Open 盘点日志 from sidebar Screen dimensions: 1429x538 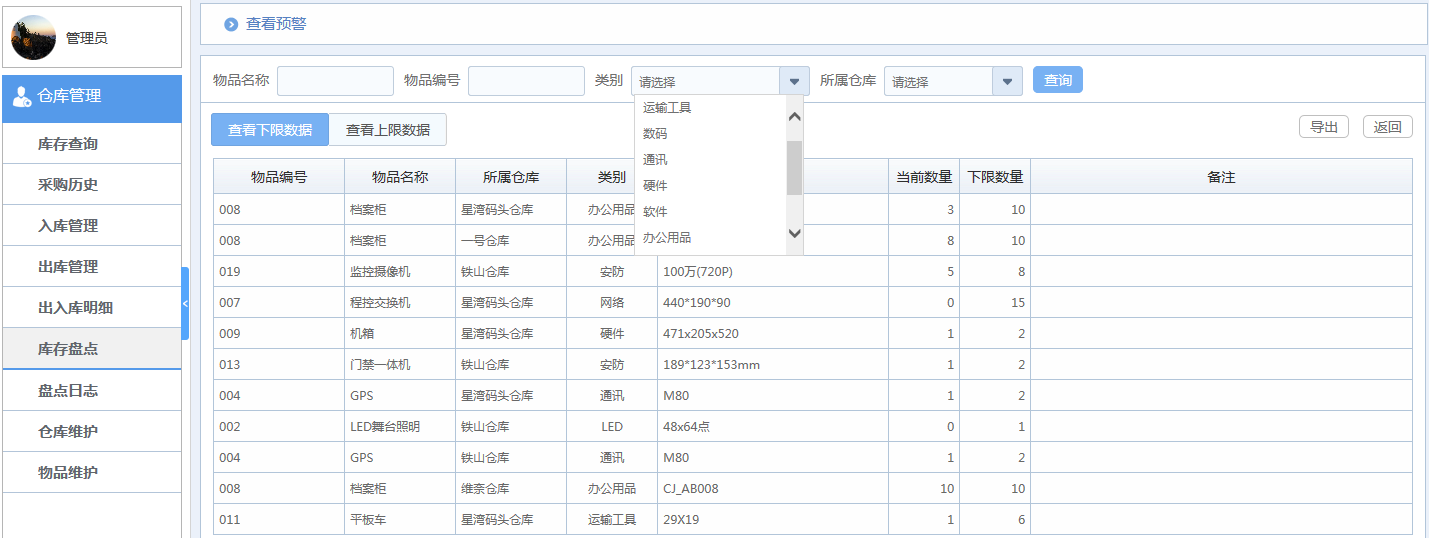(x=68, y=391)
